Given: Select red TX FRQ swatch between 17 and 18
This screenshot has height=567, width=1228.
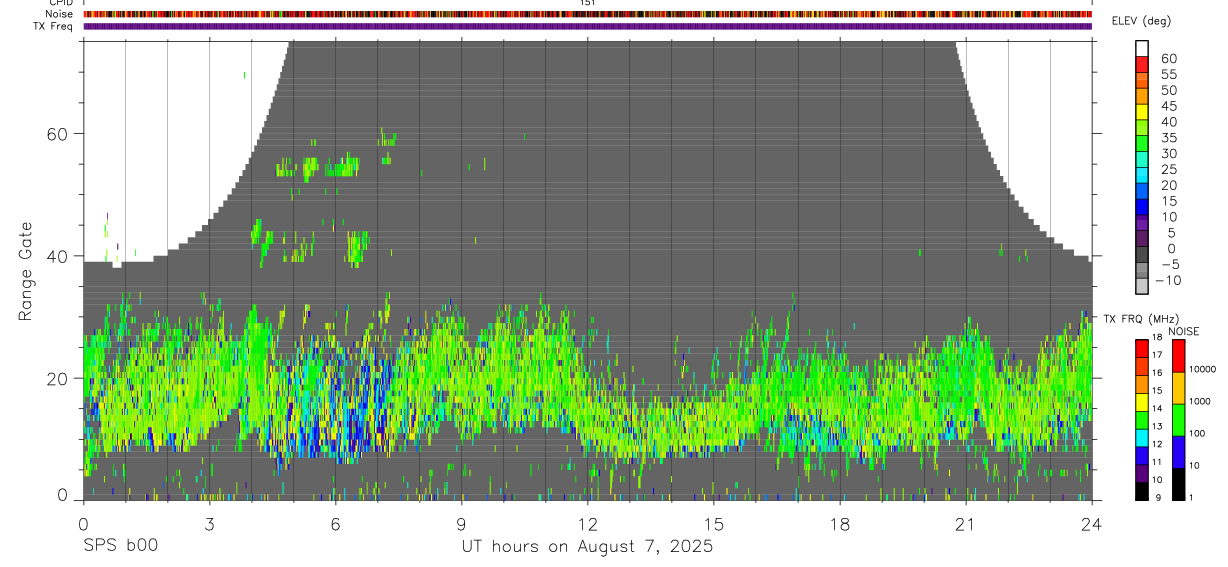Looking at the screenshot, I should (x=1142, y=347).
